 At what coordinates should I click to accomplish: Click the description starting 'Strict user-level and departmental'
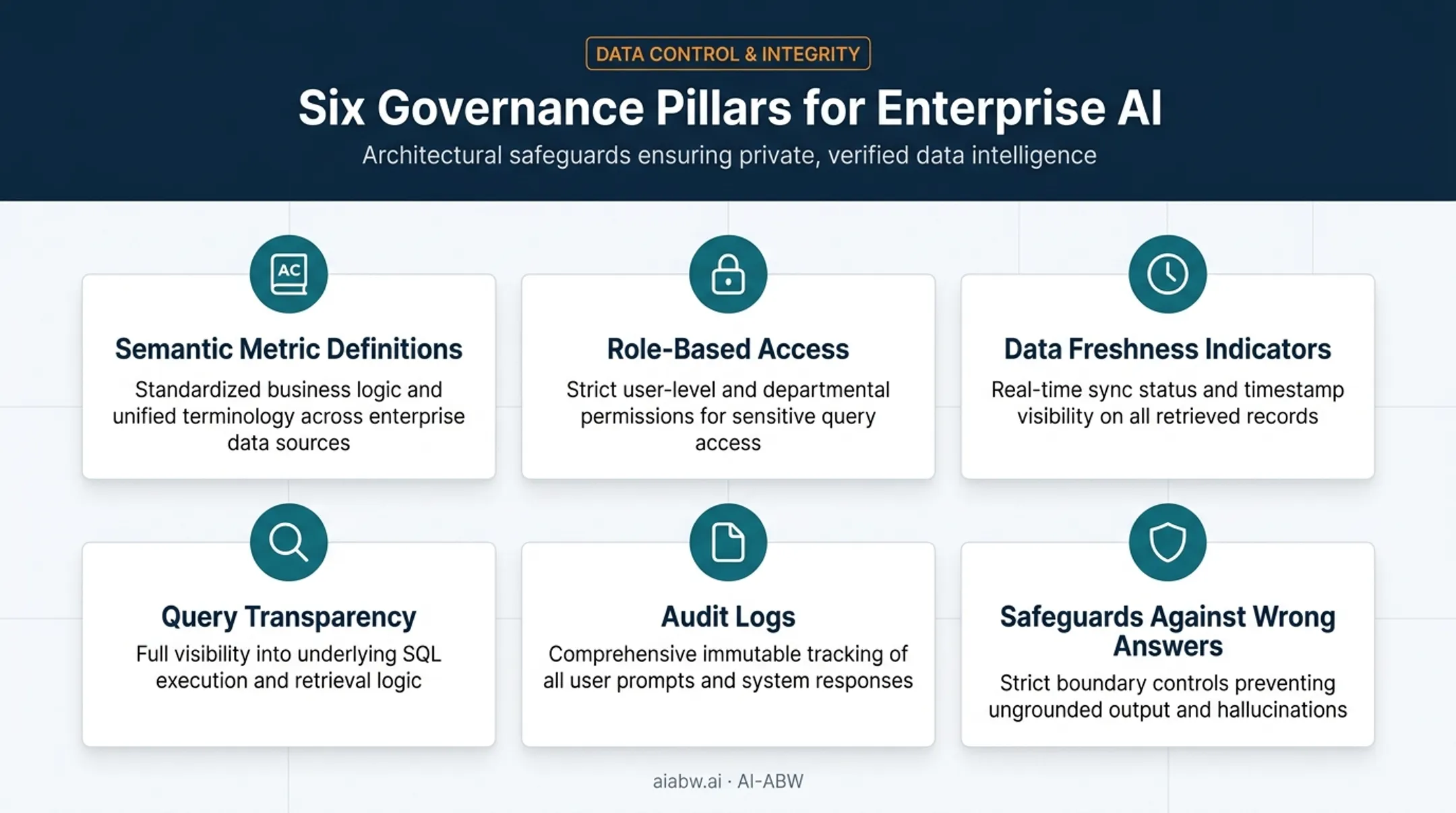pyautogui.click(x=728, y=416)
